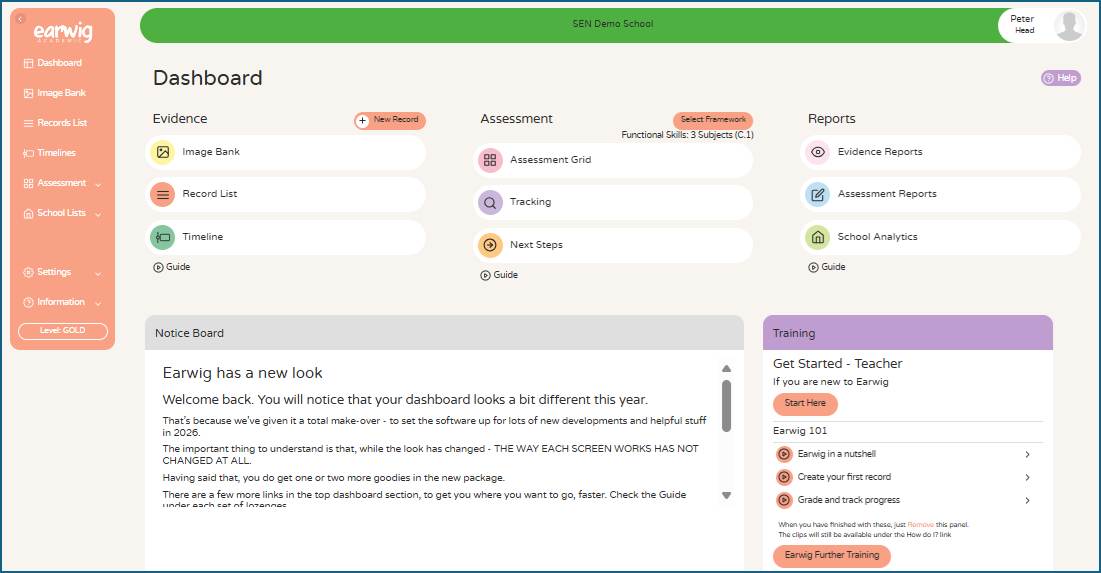Click the orange Next Steps arrow icon
The image size is (1101, 573).
point(490,245)
